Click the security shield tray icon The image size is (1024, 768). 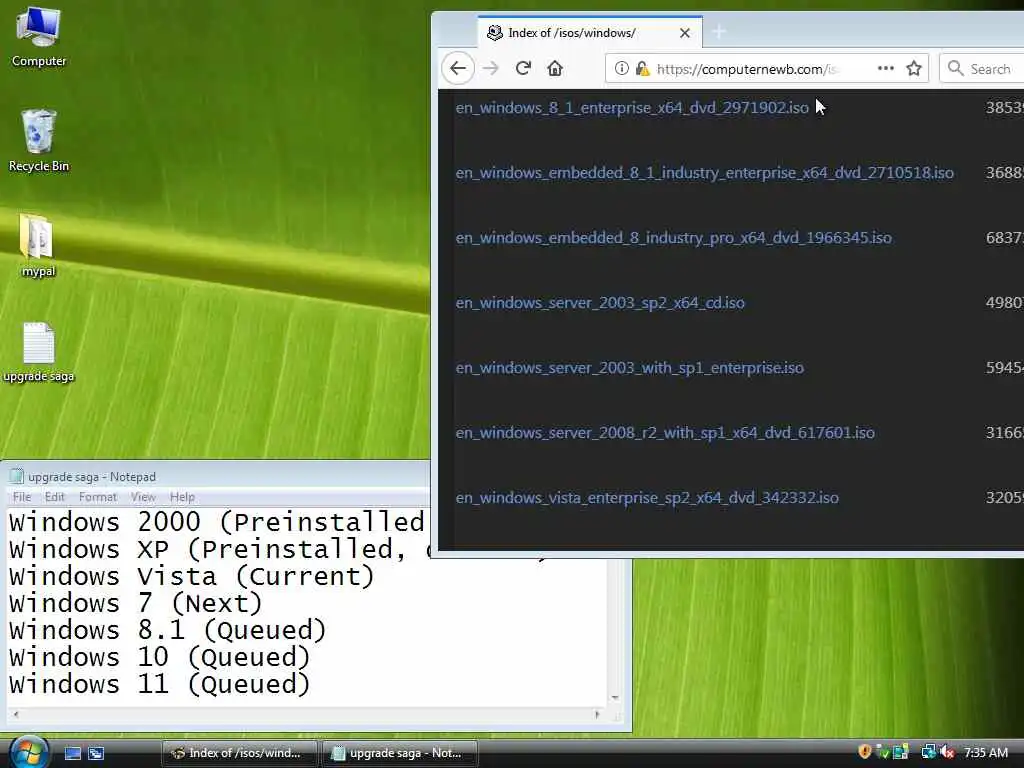click(x=864, y=752)
